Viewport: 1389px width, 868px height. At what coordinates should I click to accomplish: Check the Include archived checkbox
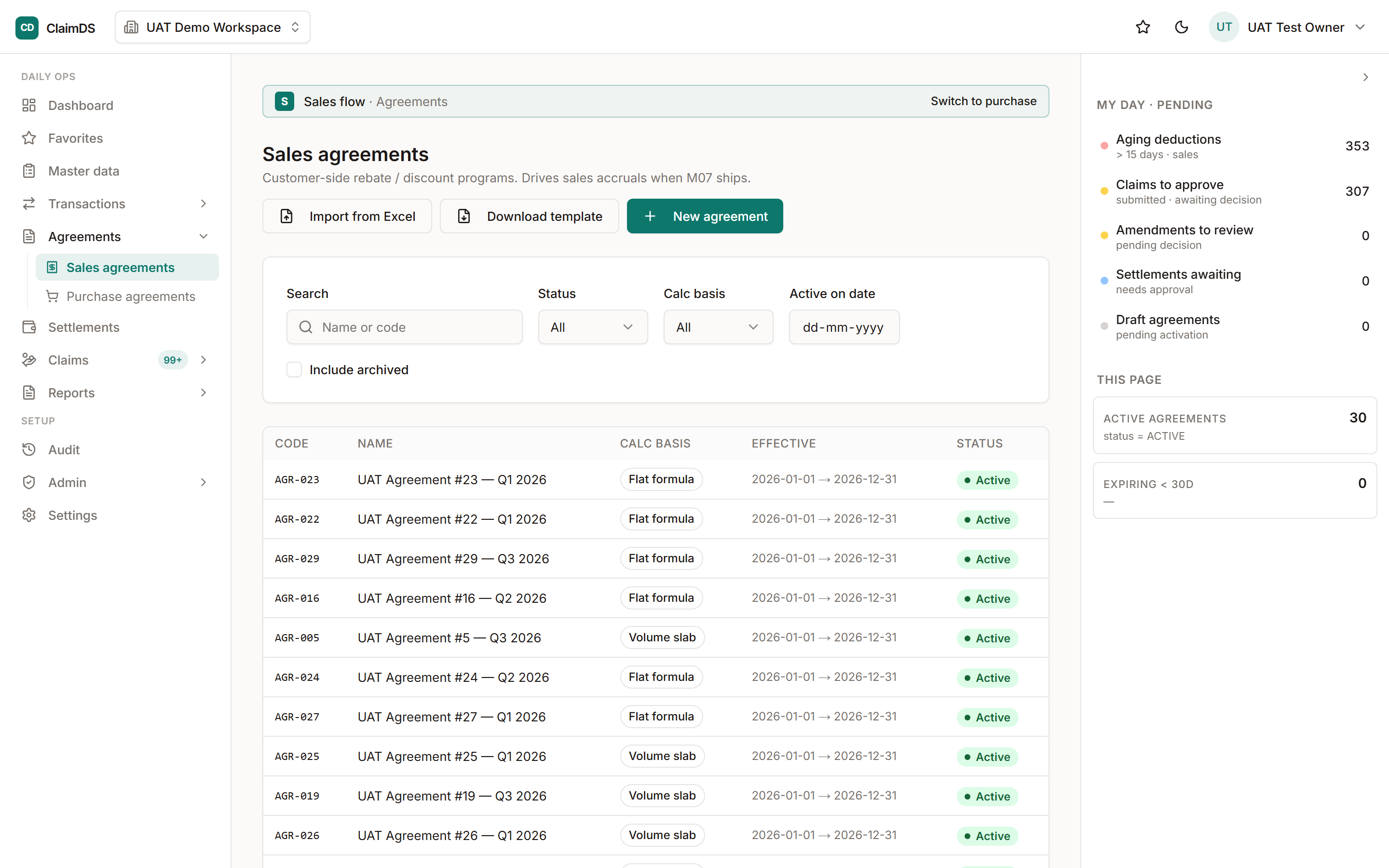(x=295, y=369)
